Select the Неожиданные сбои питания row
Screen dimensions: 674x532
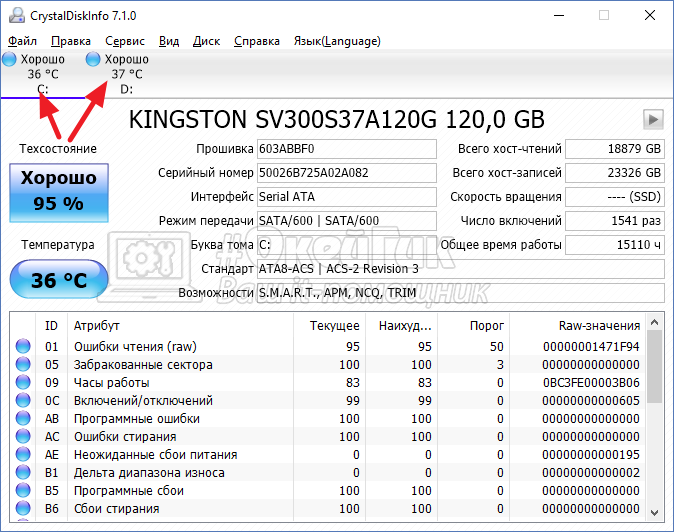point(328,455)
